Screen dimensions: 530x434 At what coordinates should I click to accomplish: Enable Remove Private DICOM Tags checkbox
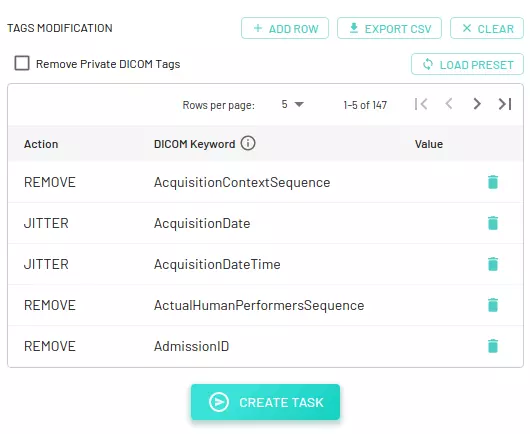point(22,63)
